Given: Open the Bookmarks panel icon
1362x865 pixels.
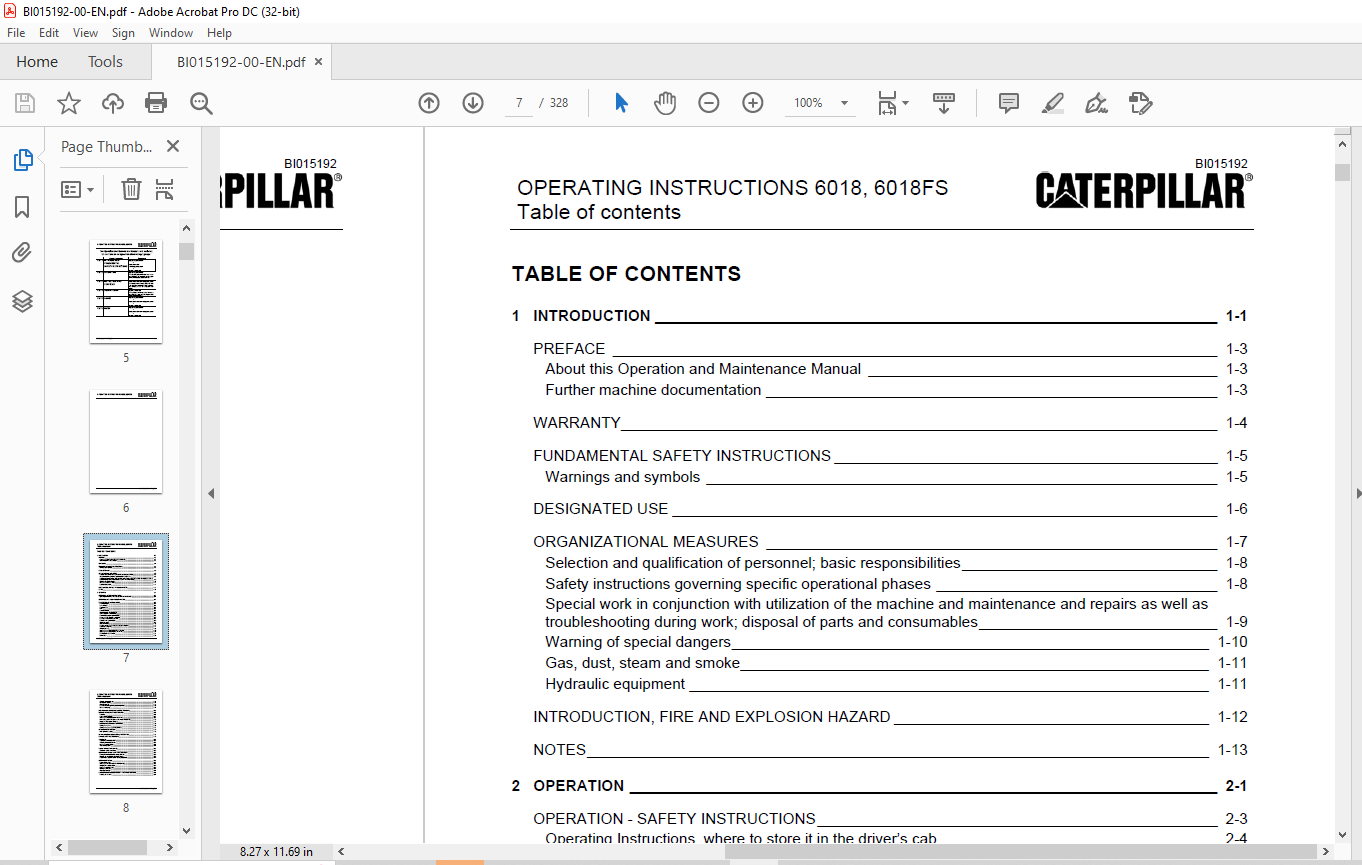Looking at the screenshot, I should point(22,207).
